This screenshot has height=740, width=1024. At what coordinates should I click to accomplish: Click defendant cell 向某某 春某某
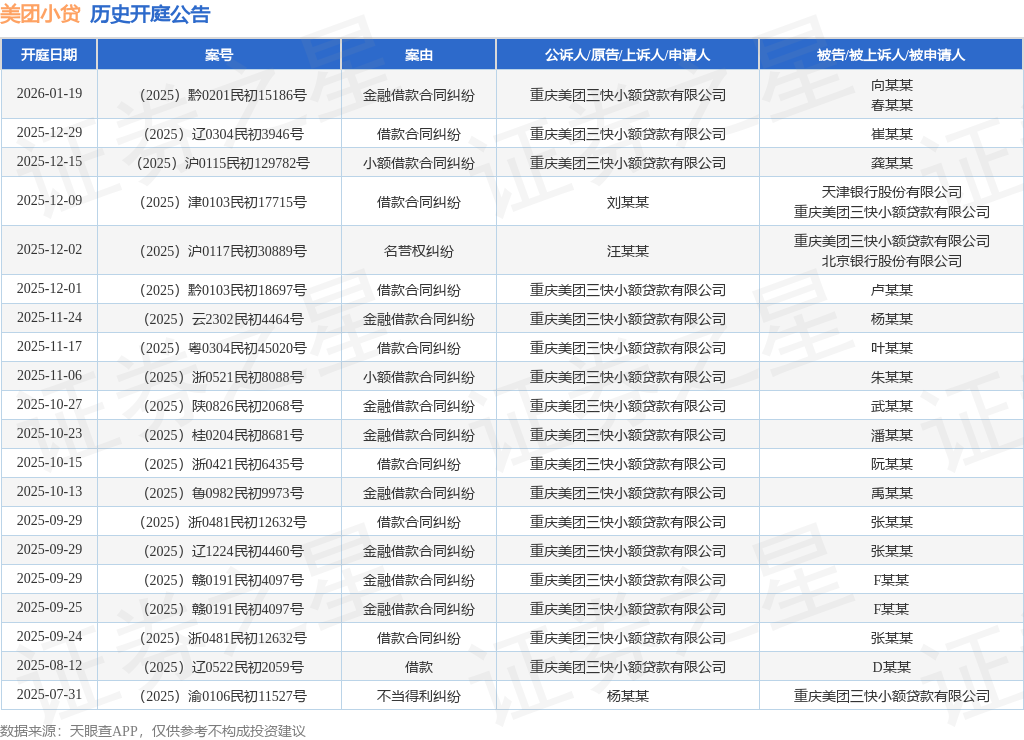[x=891, y=95]
